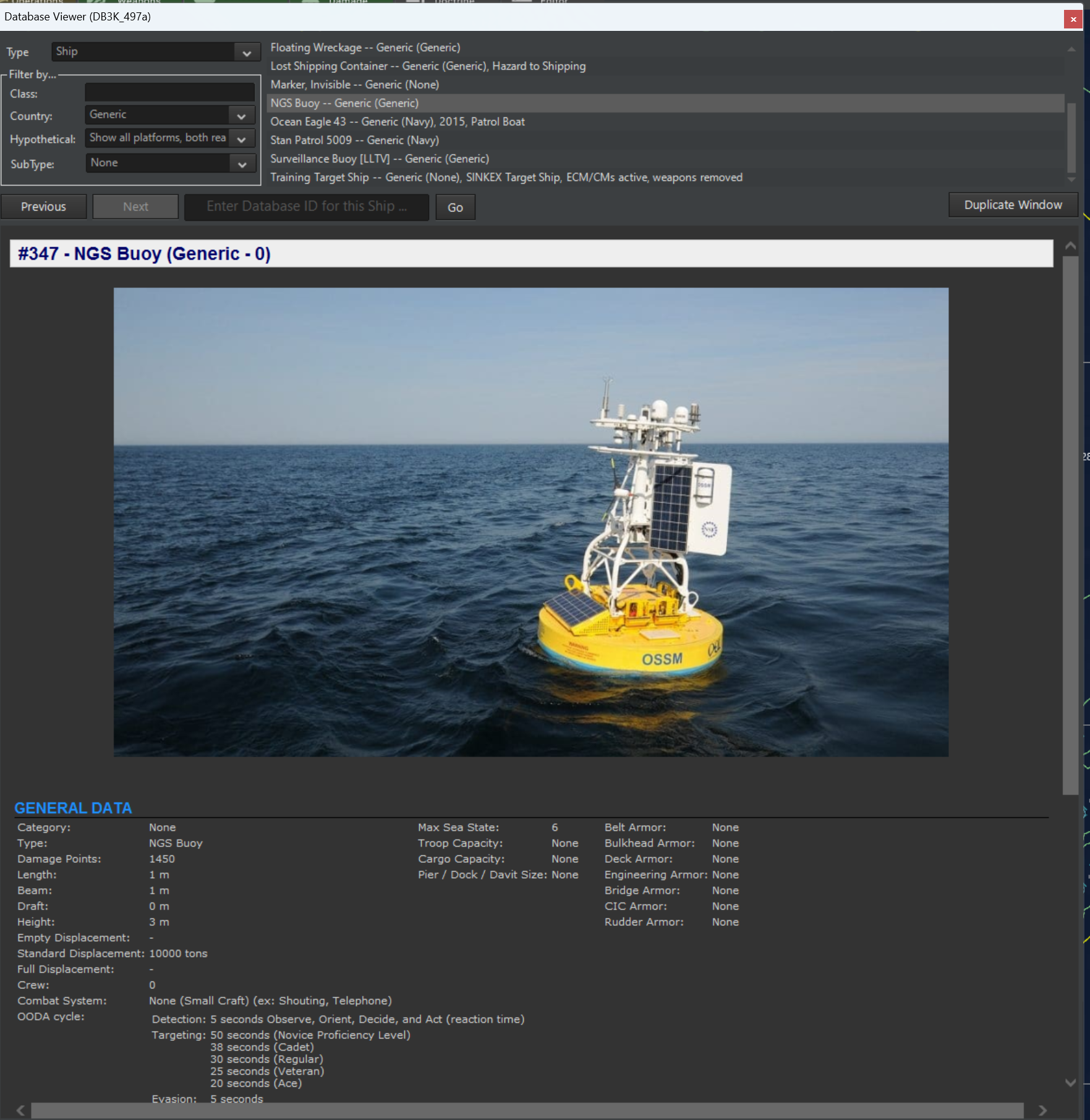Click the Previous button

(x=43, y=206)
